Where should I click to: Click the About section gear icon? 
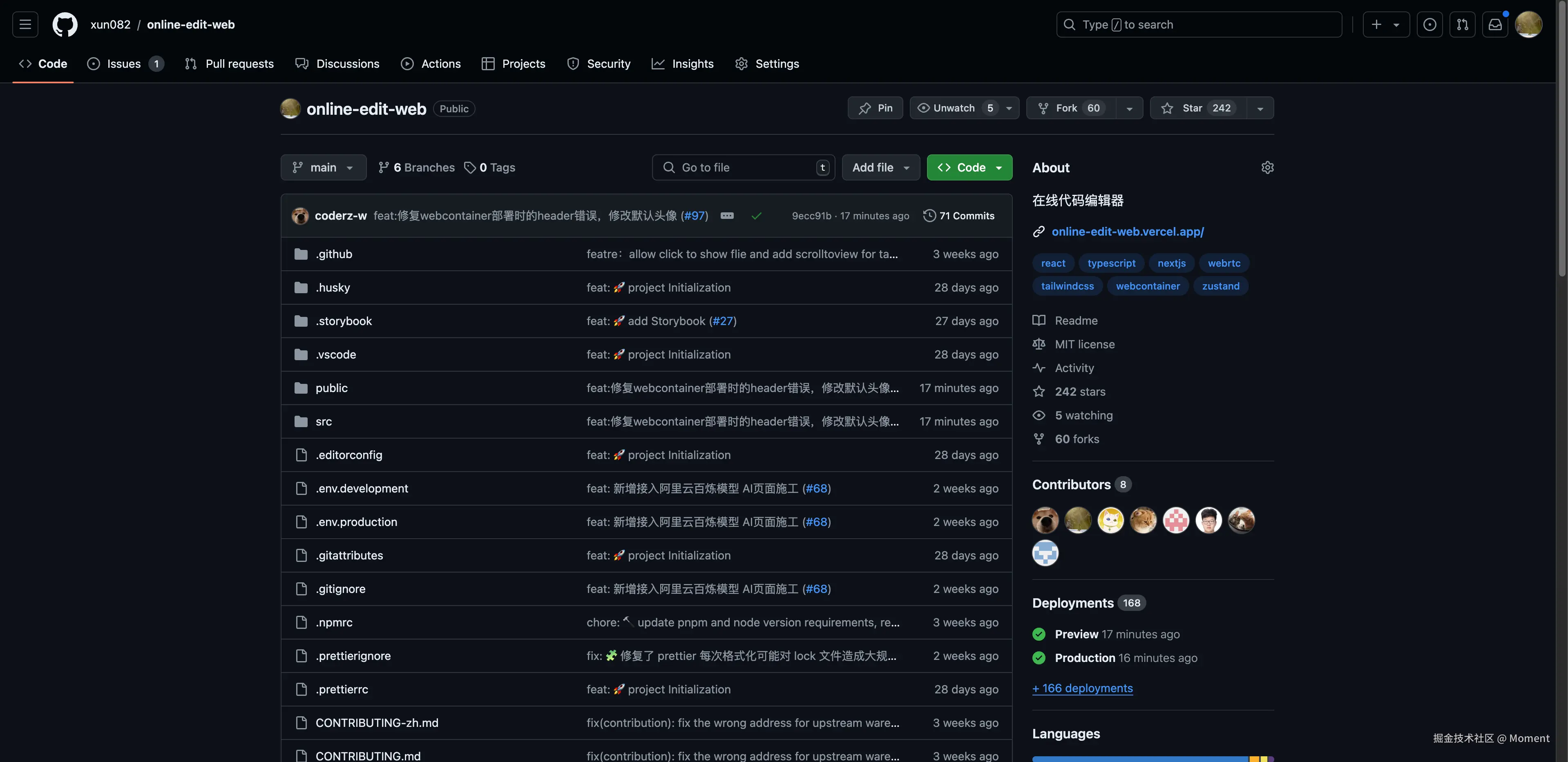point(1267,167)
